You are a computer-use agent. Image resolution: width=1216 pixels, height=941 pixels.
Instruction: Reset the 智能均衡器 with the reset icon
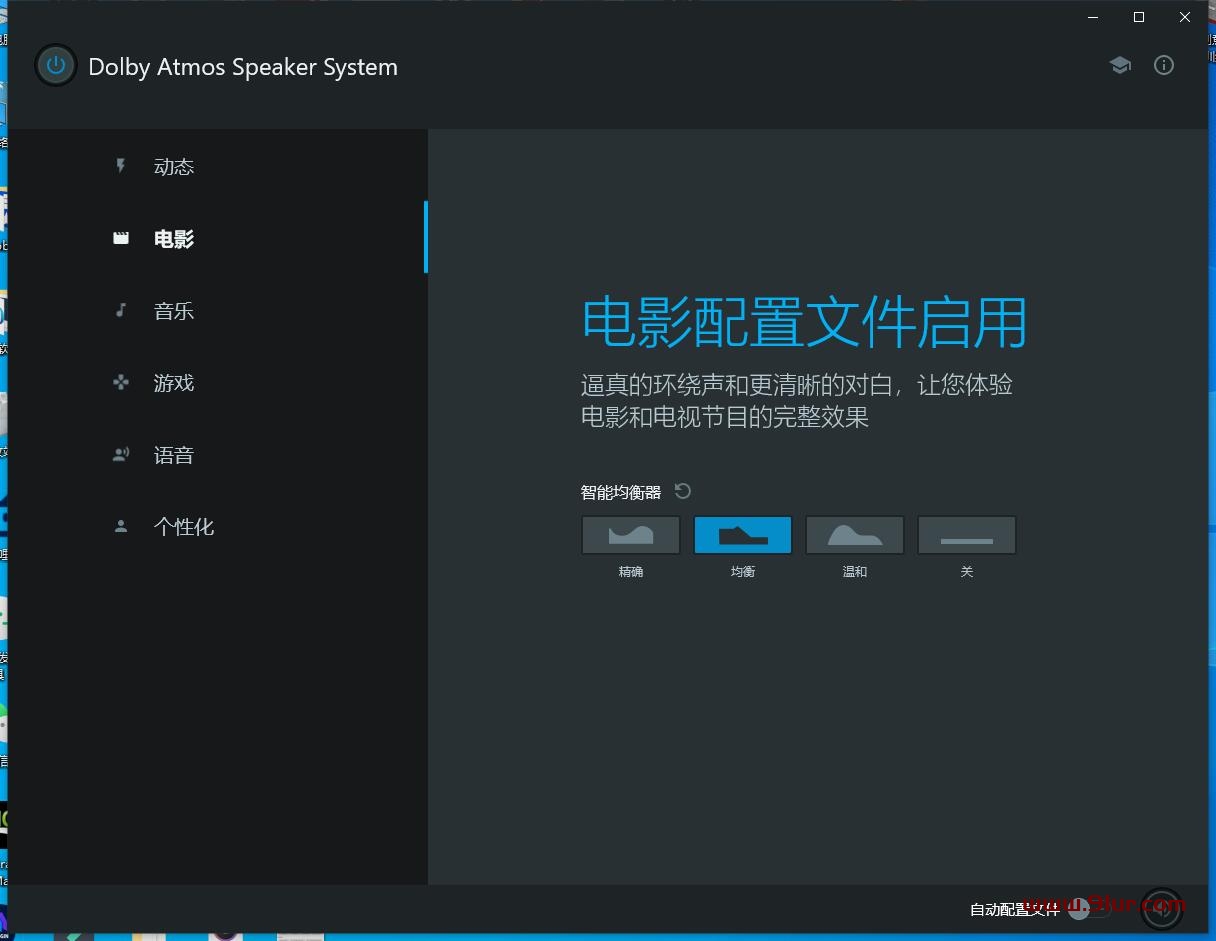(683, 491)
